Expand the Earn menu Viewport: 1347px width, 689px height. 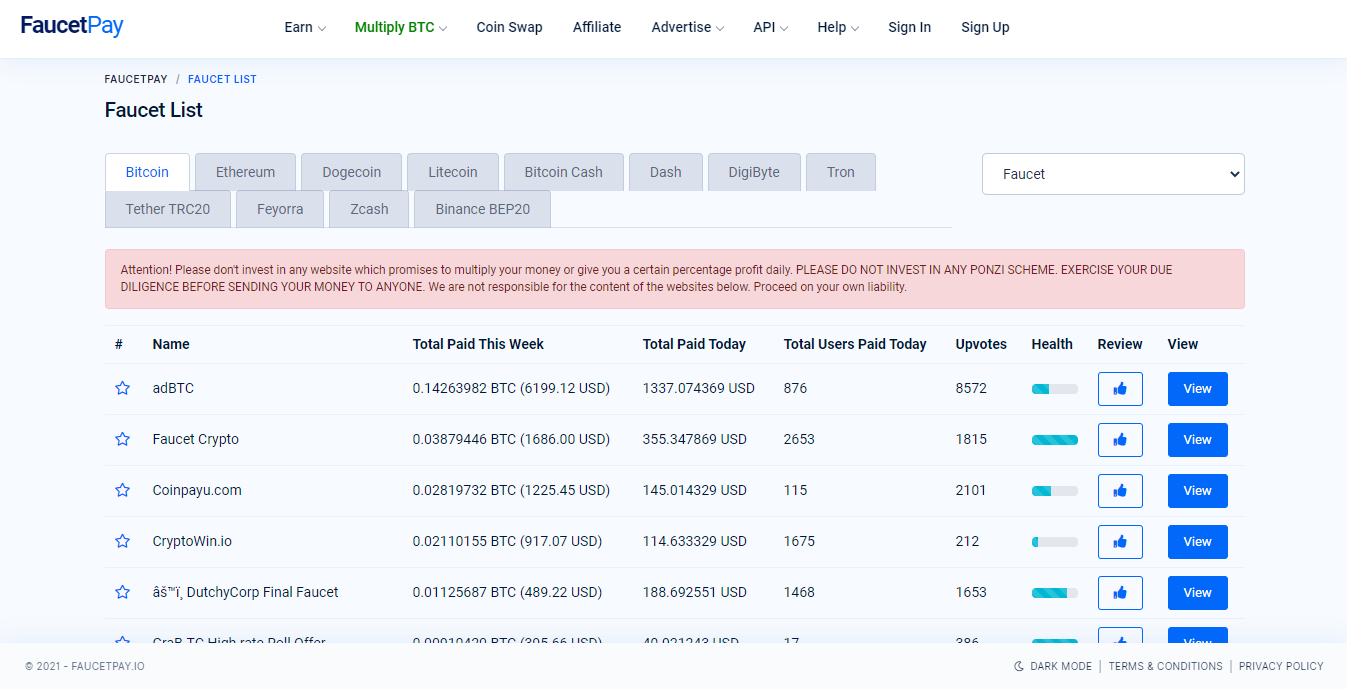coord(305,28)
